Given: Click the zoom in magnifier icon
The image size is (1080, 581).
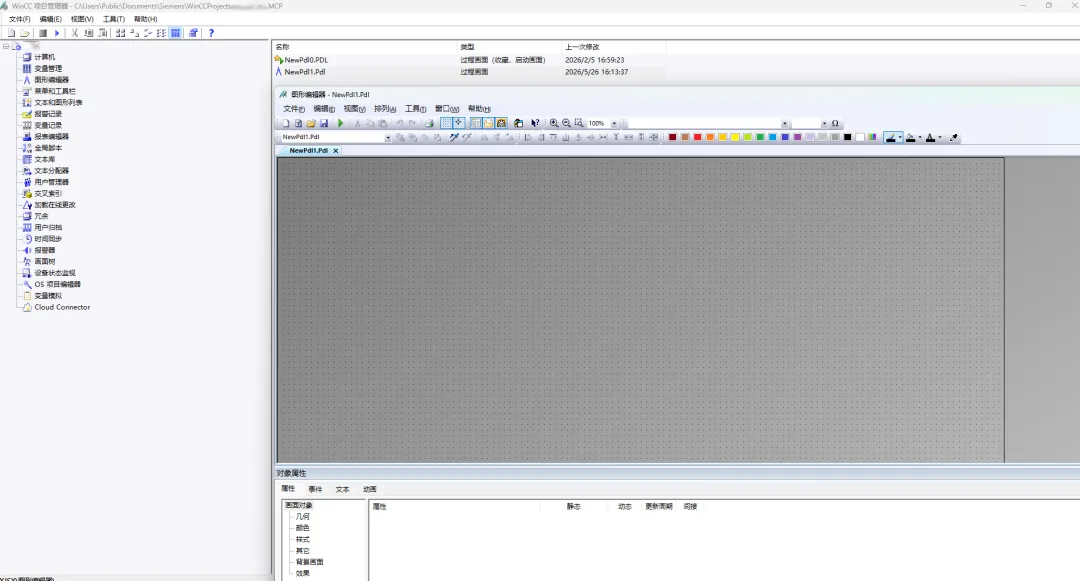Looking at the screenshot, I should (554, 123).
